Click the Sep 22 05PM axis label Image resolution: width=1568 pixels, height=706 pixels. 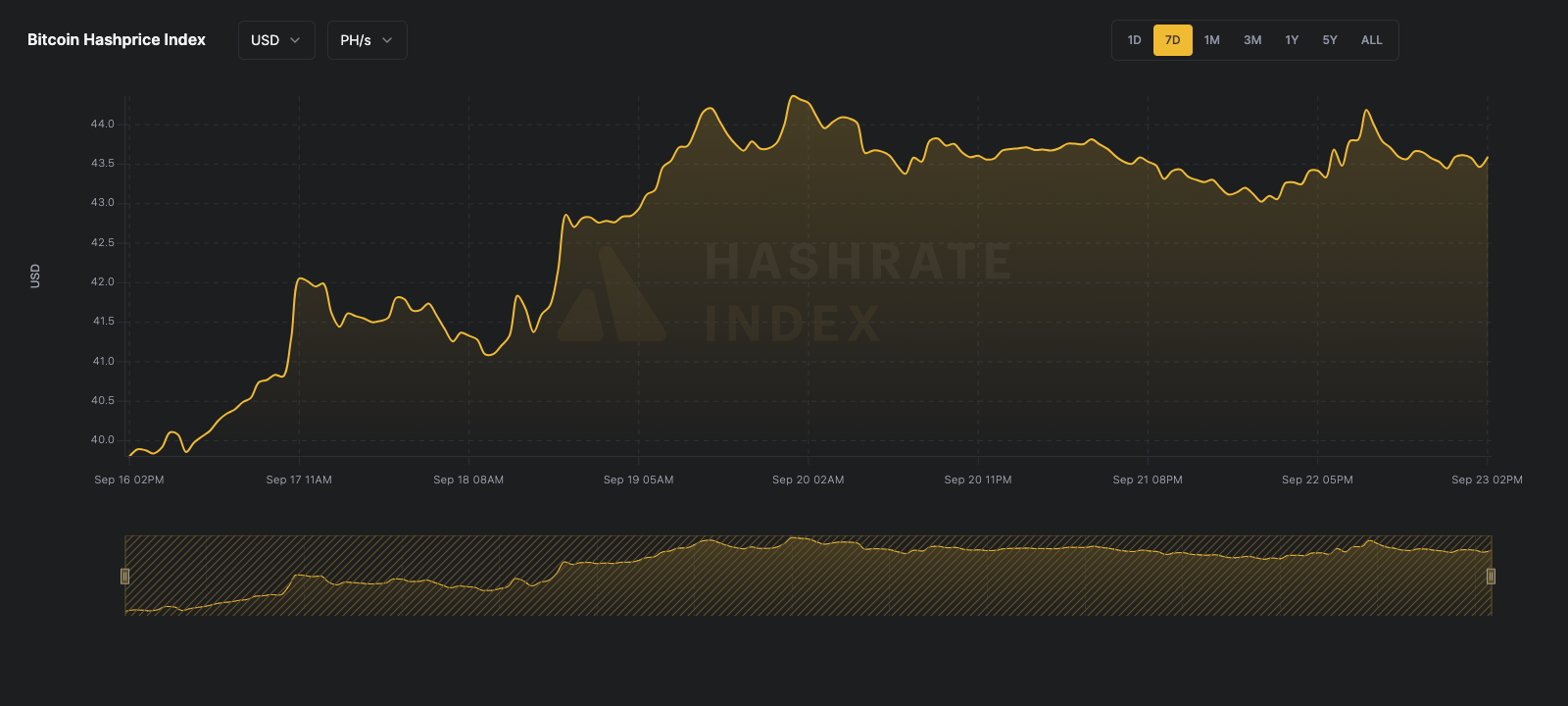(x=1317, y=479)
